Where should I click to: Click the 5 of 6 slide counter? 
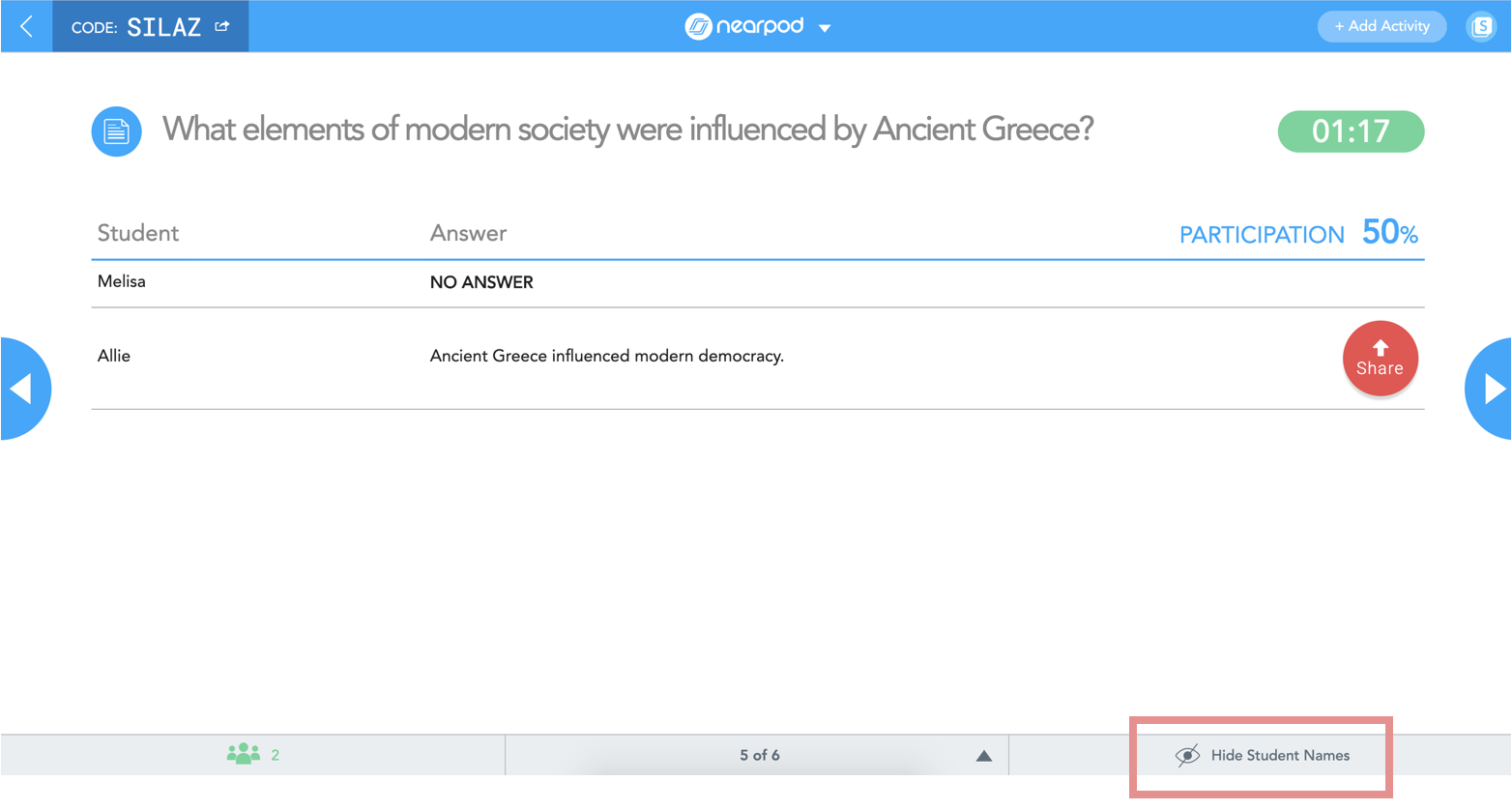(x=759, y=755)
